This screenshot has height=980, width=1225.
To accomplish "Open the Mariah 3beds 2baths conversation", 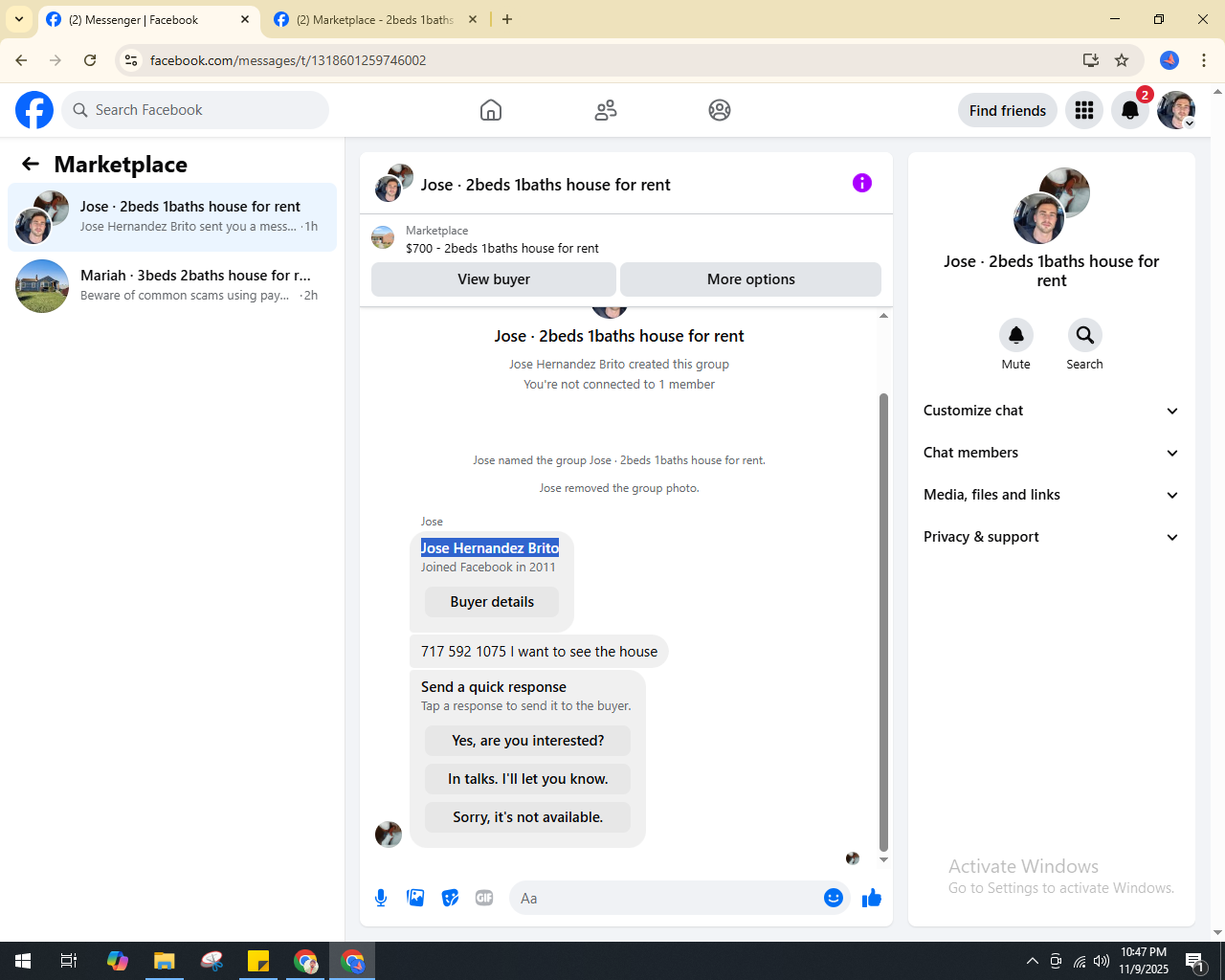I will 172,286.
